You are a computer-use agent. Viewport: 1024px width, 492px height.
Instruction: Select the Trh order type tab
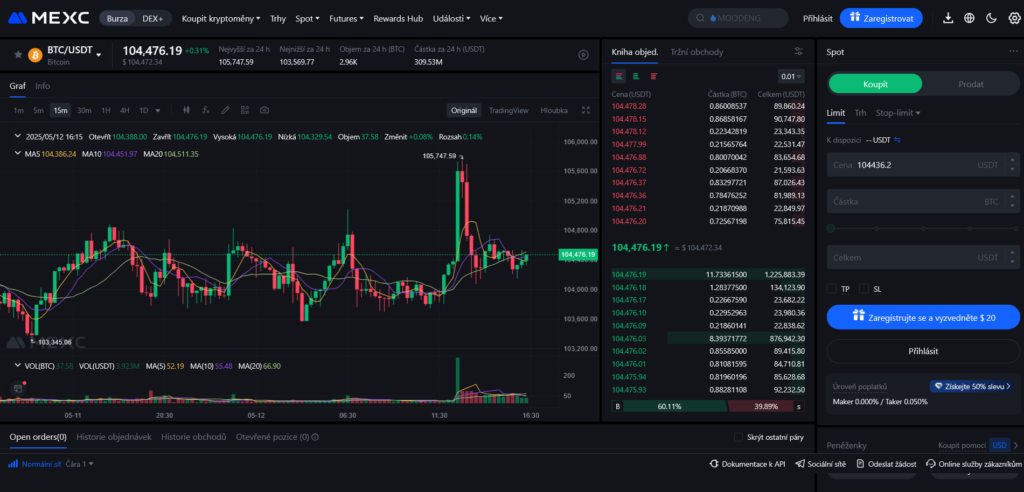[861, 112]
